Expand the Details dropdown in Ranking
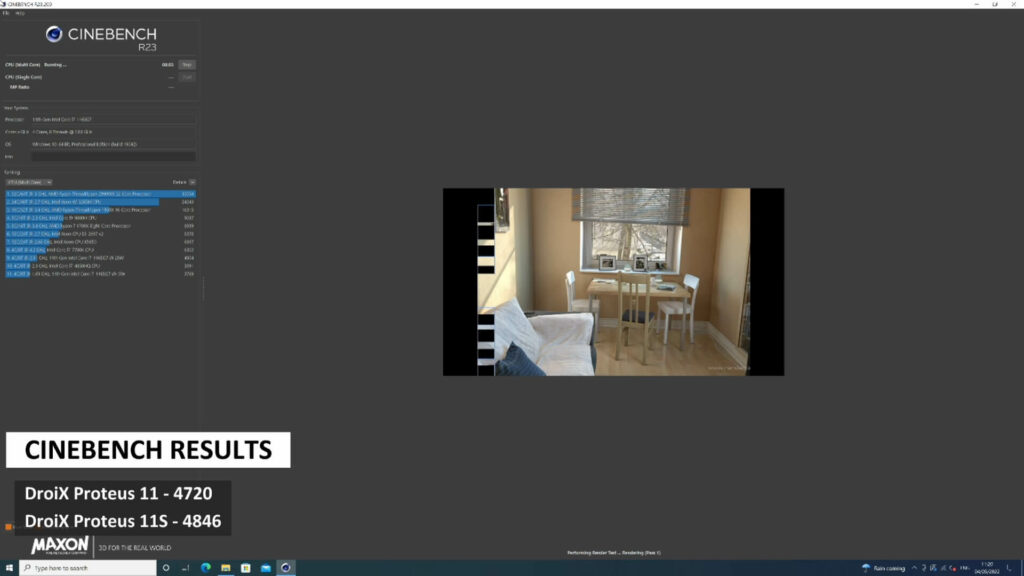This screenshot has width=1024, height=576. [x=192, y=182]
